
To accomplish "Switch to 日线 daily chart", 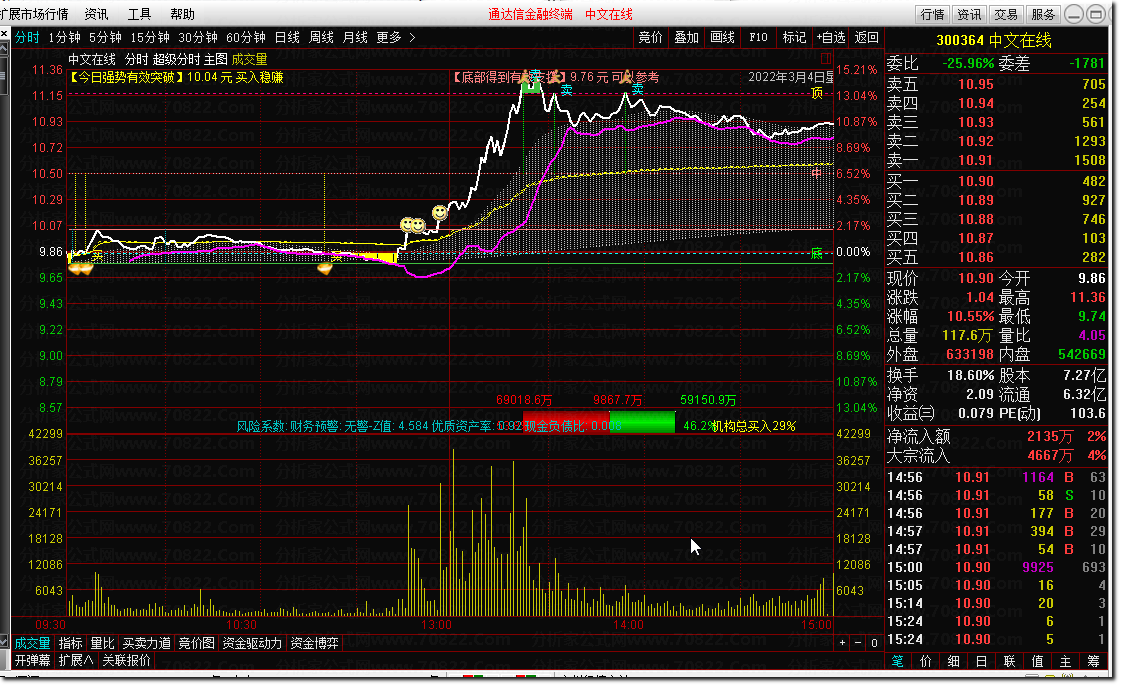I will click(287, 37).
